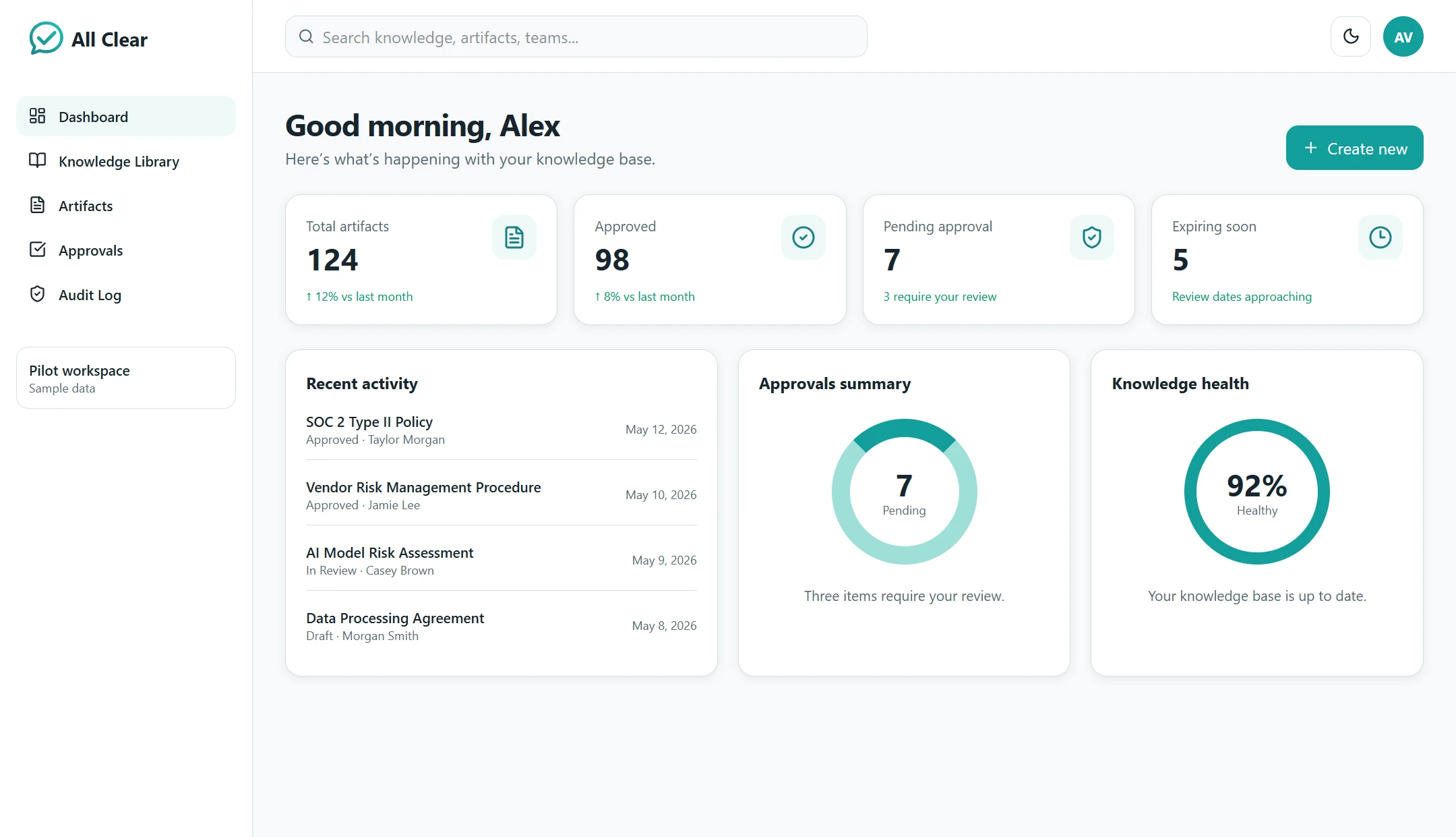The height and width of the screenshot is (837, 1456).
Task: Click the May 9, 2026 date
Action: (665, 560)
